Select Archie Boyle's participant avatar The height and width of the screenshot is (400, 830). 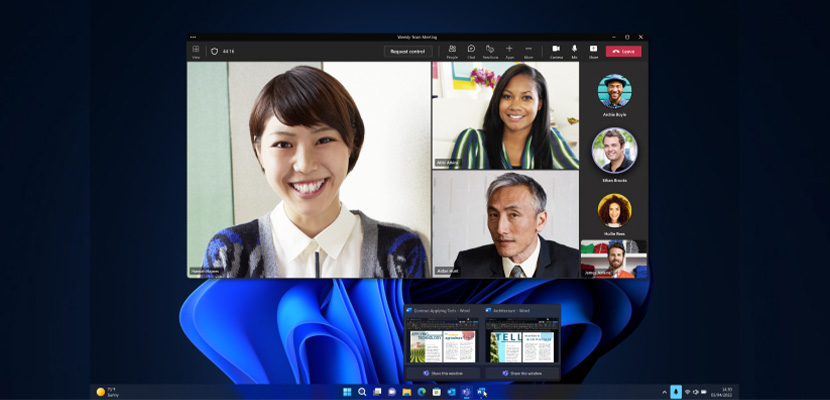tap(614, 91)
